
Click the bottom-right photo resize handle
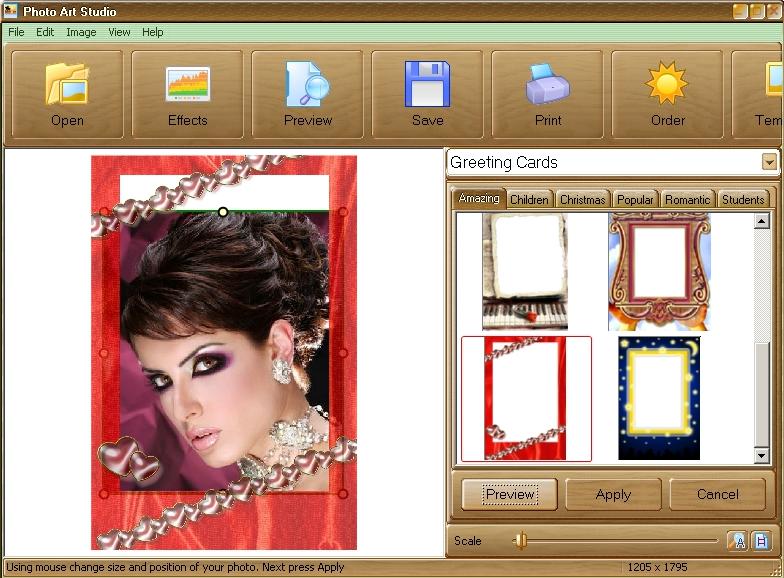point(343,494)
